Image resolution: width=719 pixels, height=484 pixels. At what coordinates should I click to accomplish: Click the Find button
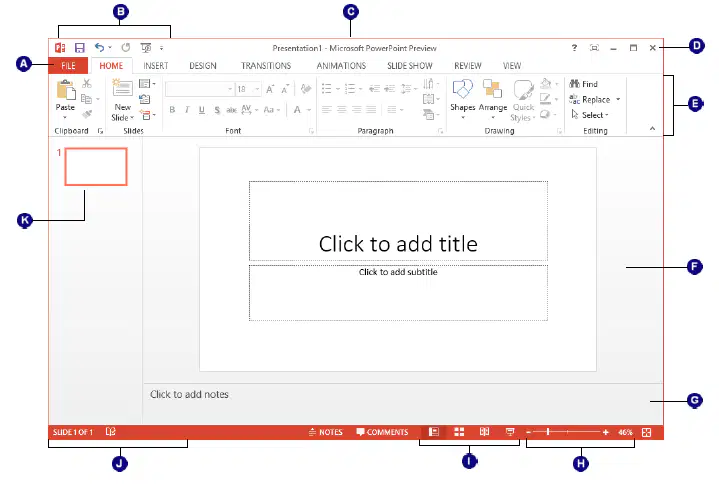pyautogui.click(x=583, y=84)
